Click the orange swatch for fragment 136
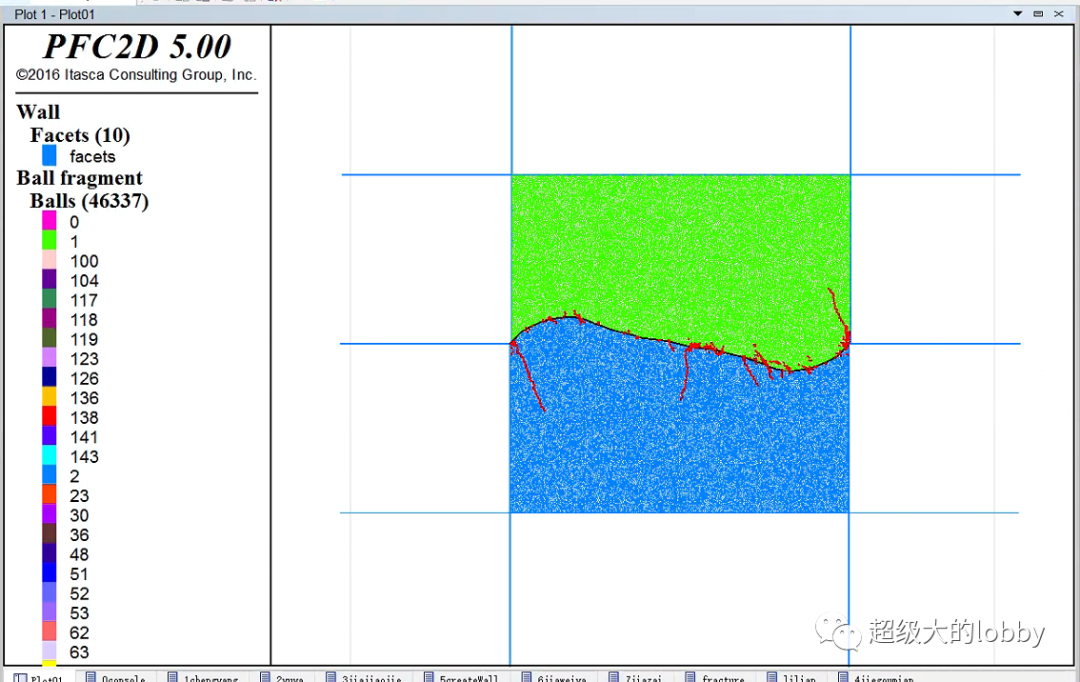This screenshot has height=682, width=1080. 49,397
